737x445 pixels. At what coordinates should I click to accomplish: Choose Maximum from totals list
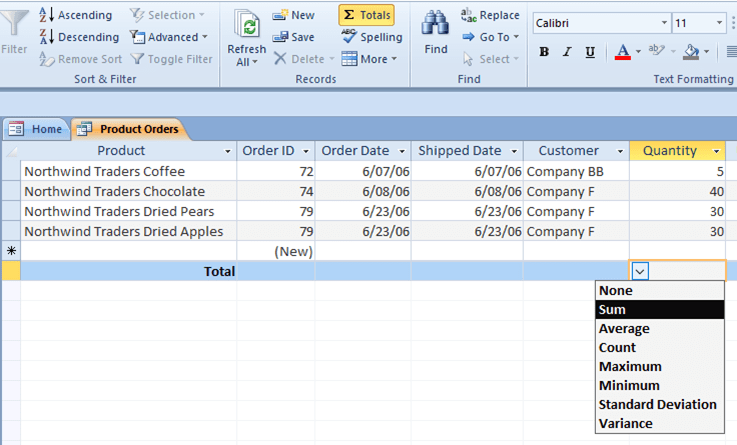pos(659,367)
